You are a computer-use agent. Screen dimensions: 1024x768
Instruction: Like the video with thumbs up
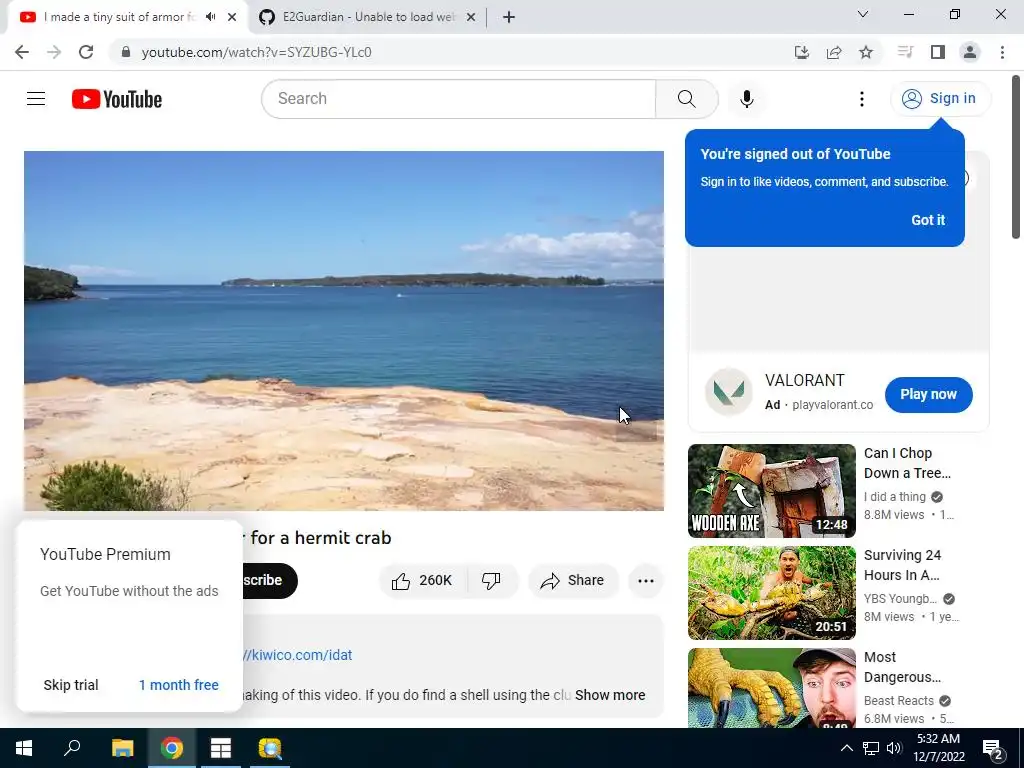click(422, 581)
